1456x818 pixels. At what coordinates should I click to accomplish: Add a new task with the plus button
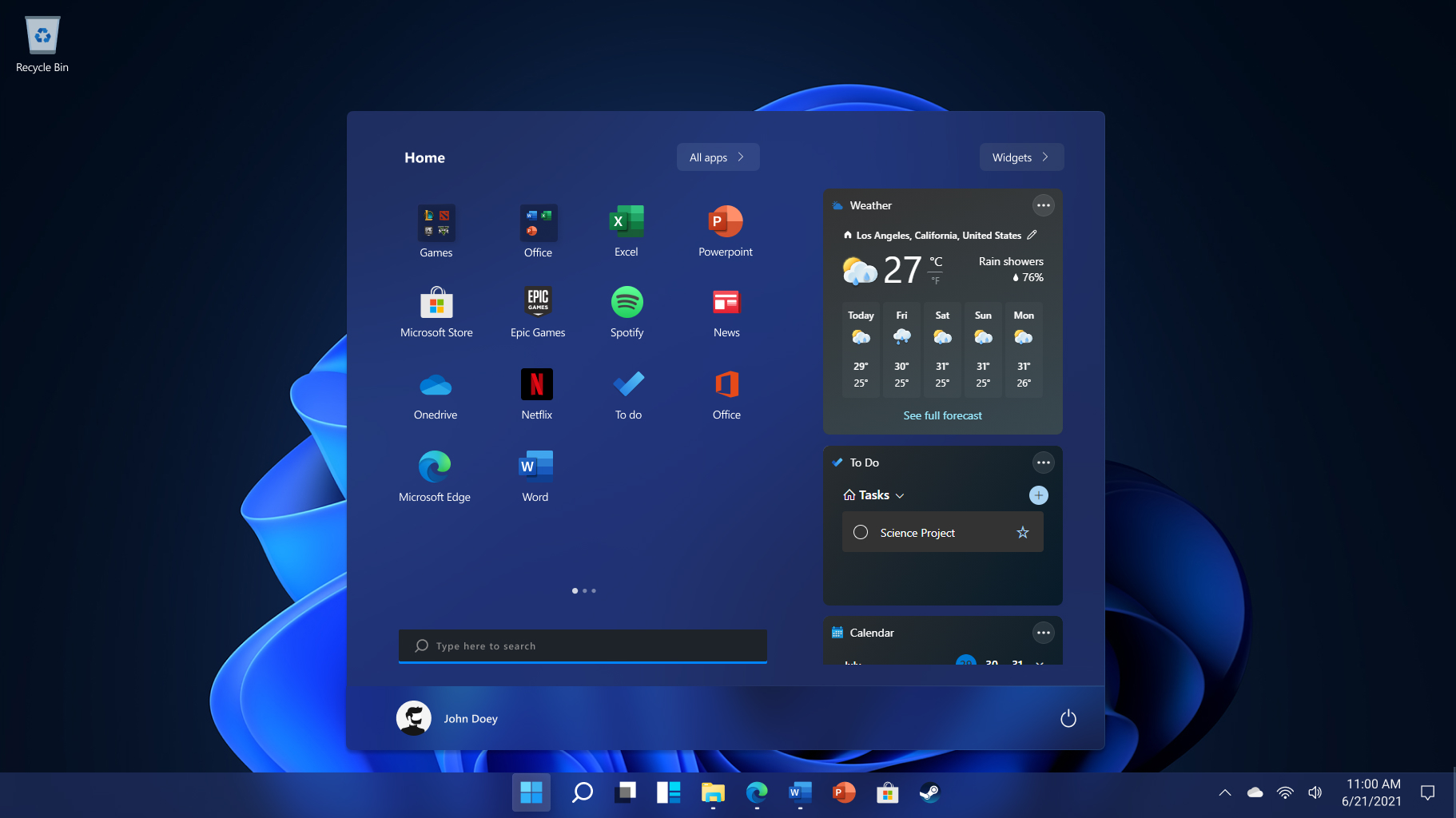coord(1038,495)
